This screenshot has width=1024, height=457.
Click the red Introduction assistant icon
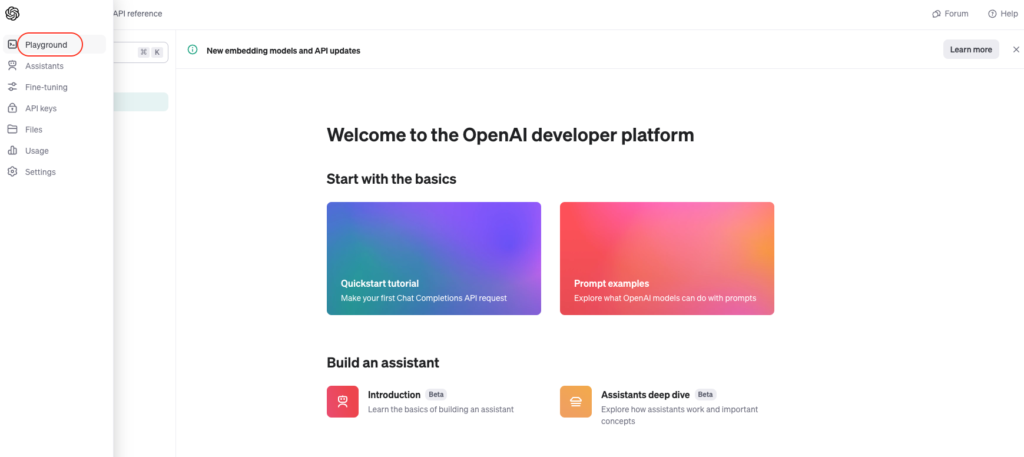coord(342,401)
